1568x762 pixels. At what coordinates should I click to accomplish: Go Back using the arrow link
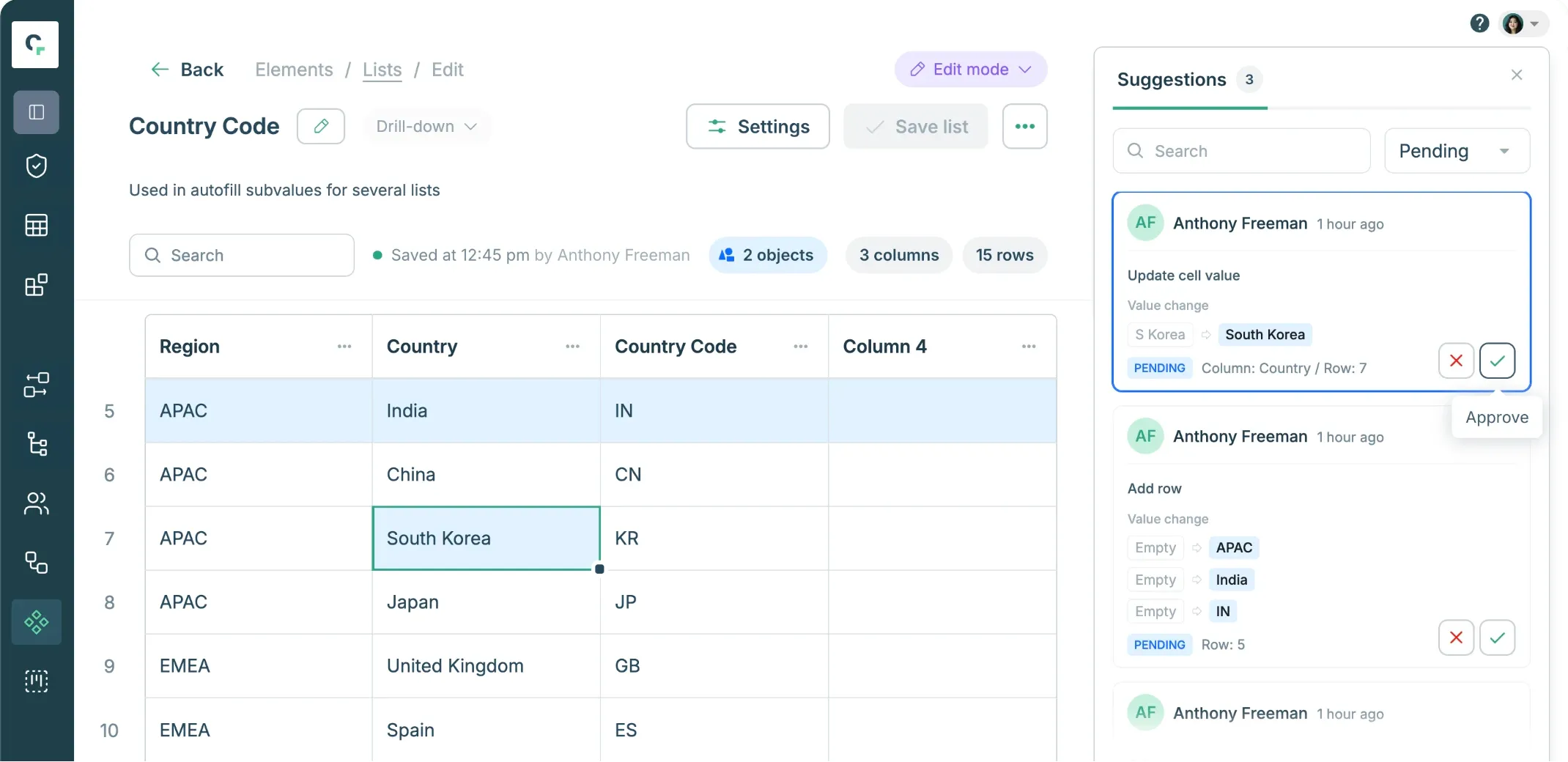coord(187,70)
